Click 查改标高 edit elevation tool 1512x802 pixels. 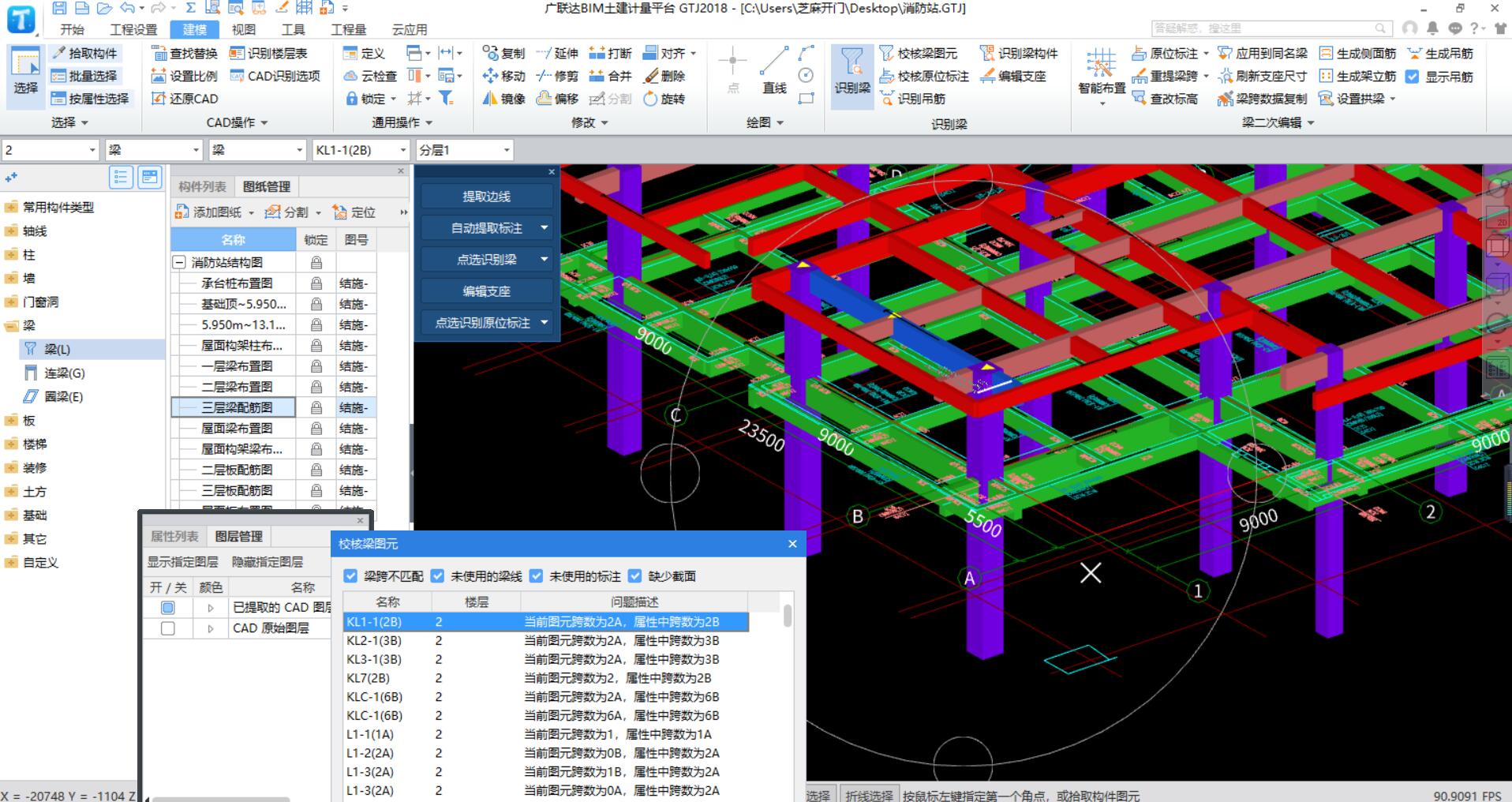tap(1165, 99)
